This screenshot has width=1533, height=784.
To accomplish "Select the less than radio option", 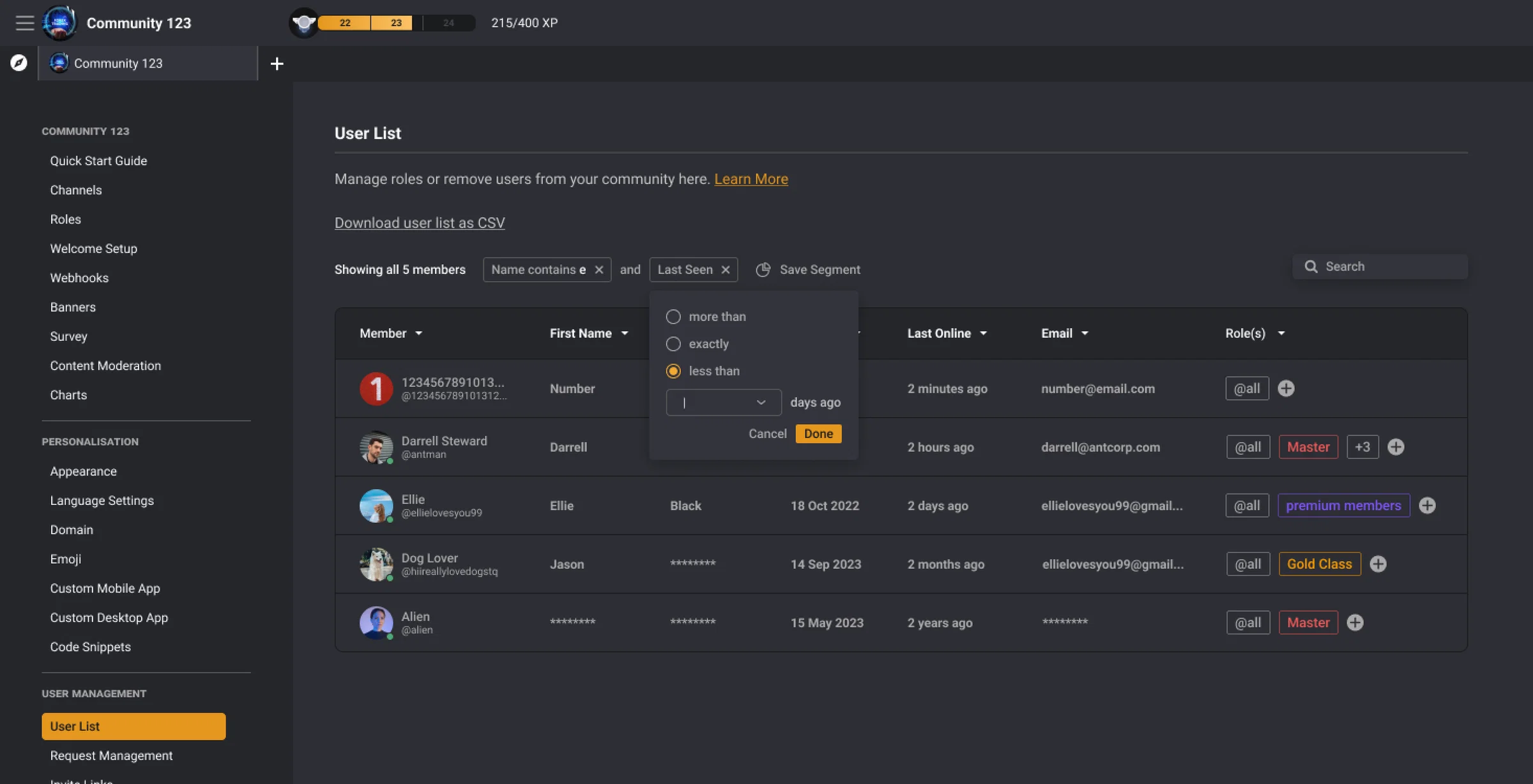I will point(673,371).
